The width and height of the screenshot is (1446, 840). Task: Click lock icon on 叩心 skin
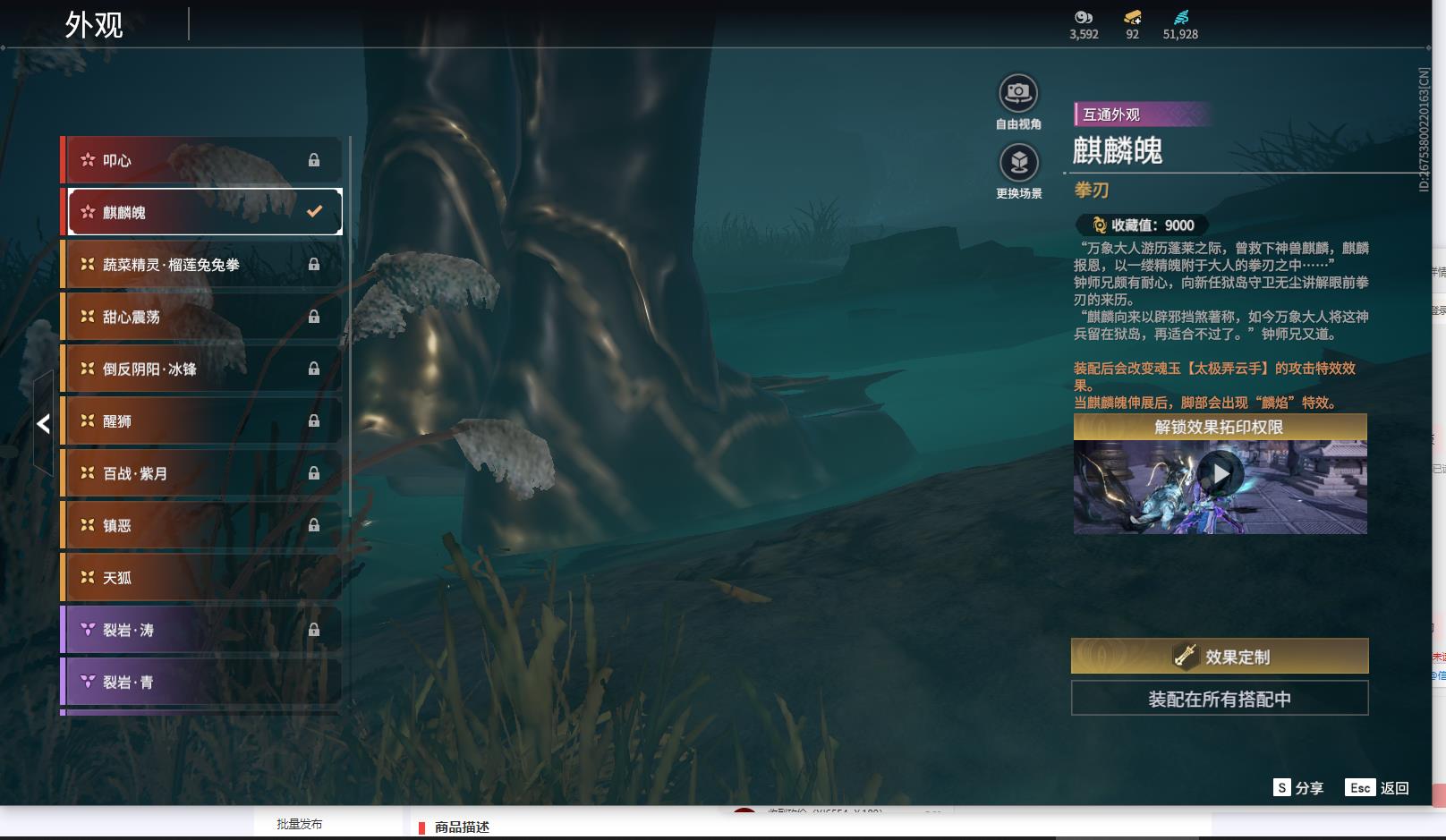314,160
